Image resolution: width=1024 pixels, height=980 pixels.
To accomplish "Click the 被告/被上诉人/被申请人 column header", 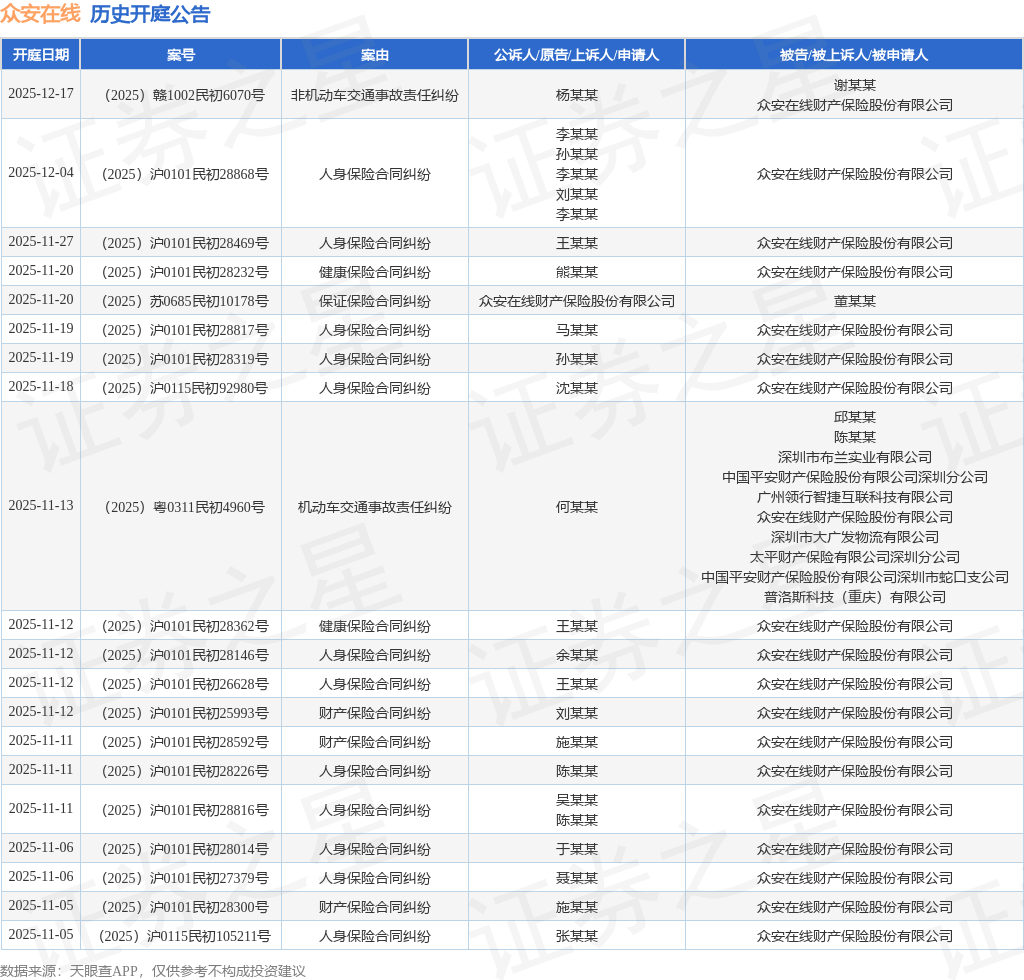I will pos(854,55).
